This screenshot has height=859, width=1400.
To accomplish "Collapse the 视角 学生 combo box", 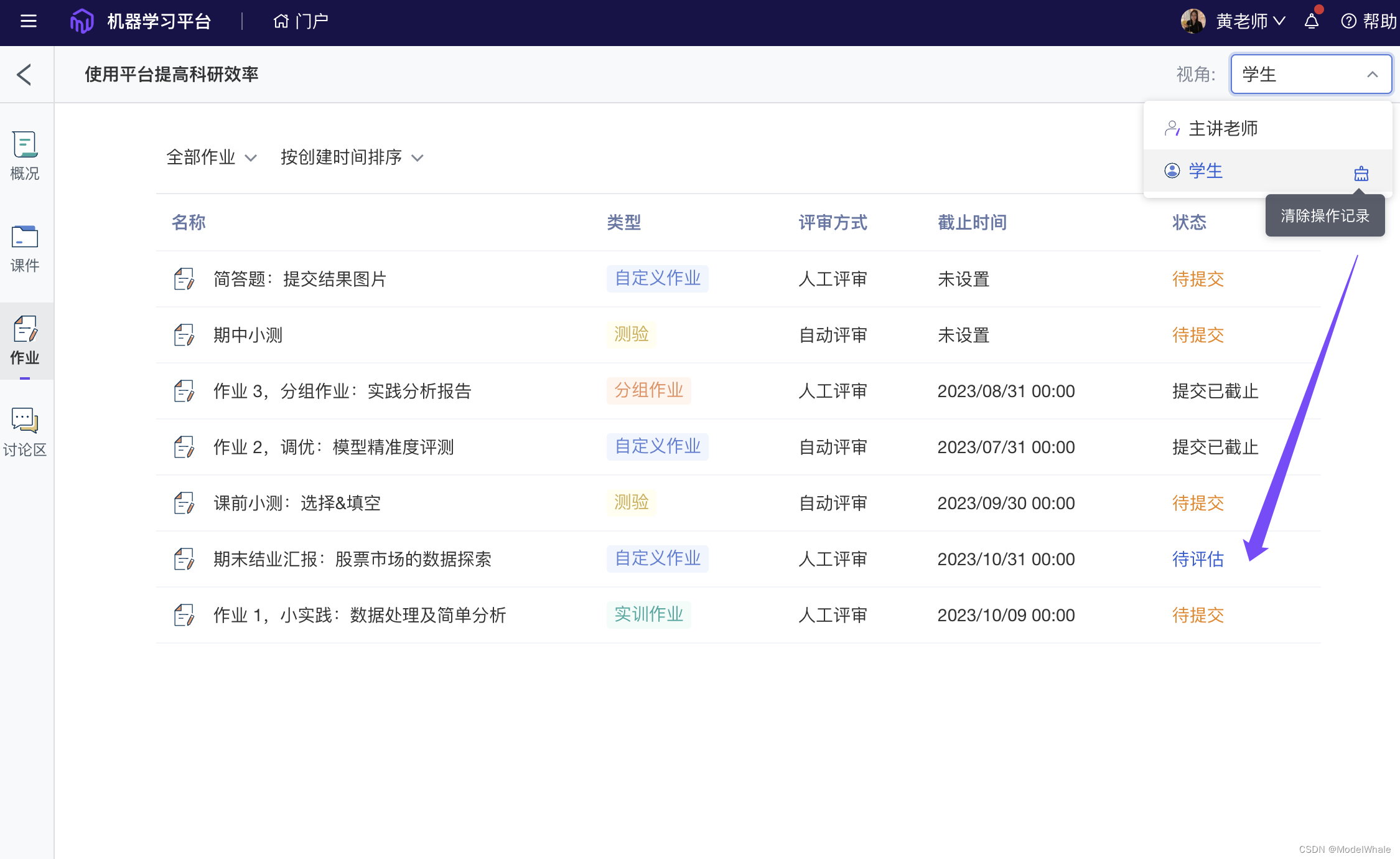I will (1310, 75).
